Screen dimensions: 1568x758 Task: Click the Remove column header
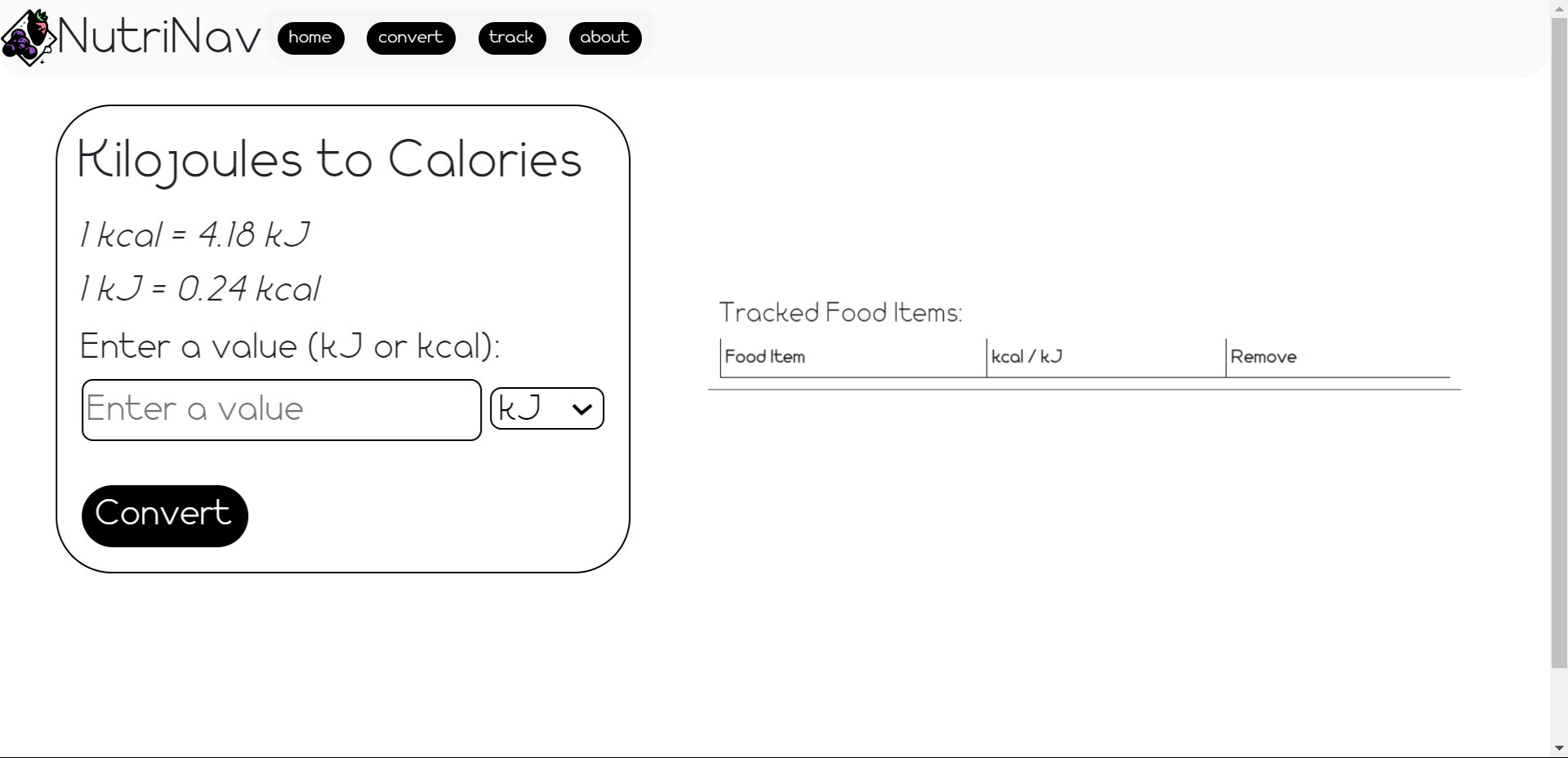pyautogui.click(x=1263, y=357)
